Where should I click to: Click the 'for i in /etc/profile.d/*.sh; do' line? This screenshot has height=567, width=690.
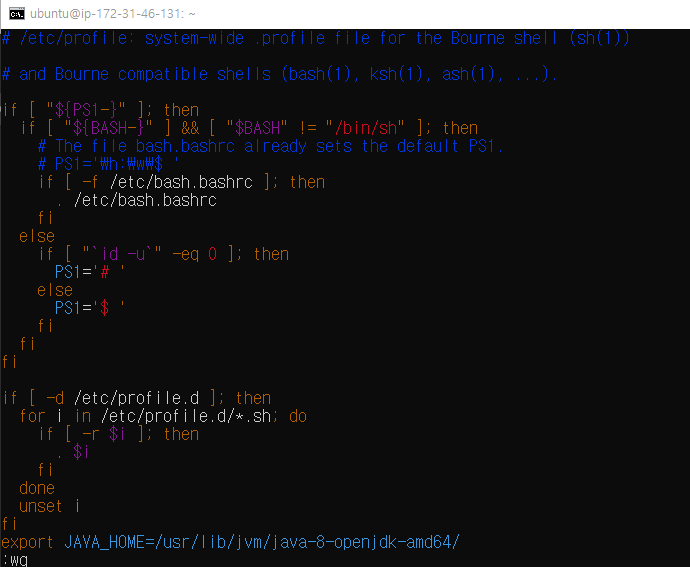(163, 416)
